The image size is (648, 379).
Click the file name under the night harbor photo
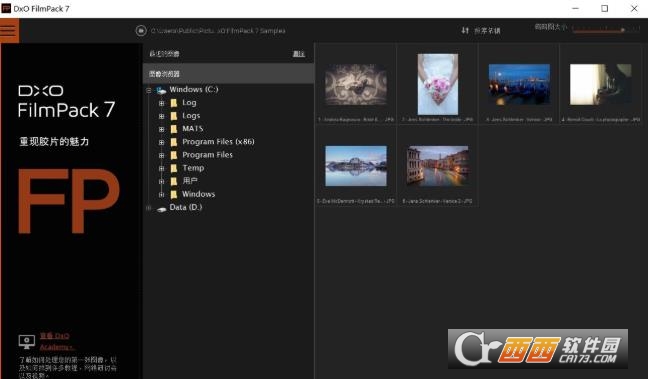519,120
